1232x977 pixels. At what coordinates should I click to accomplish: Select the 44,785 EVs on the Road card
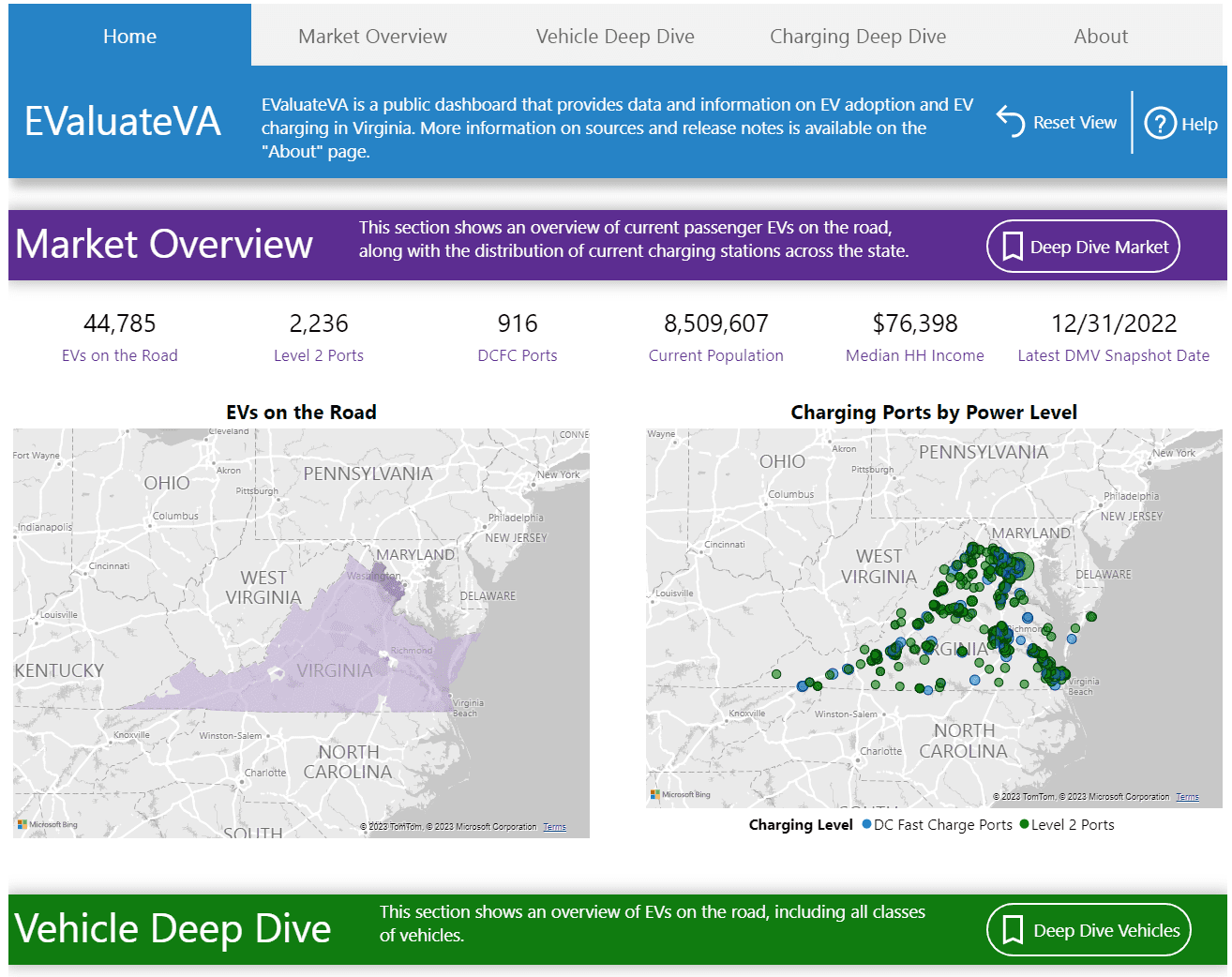coord(120,337)
